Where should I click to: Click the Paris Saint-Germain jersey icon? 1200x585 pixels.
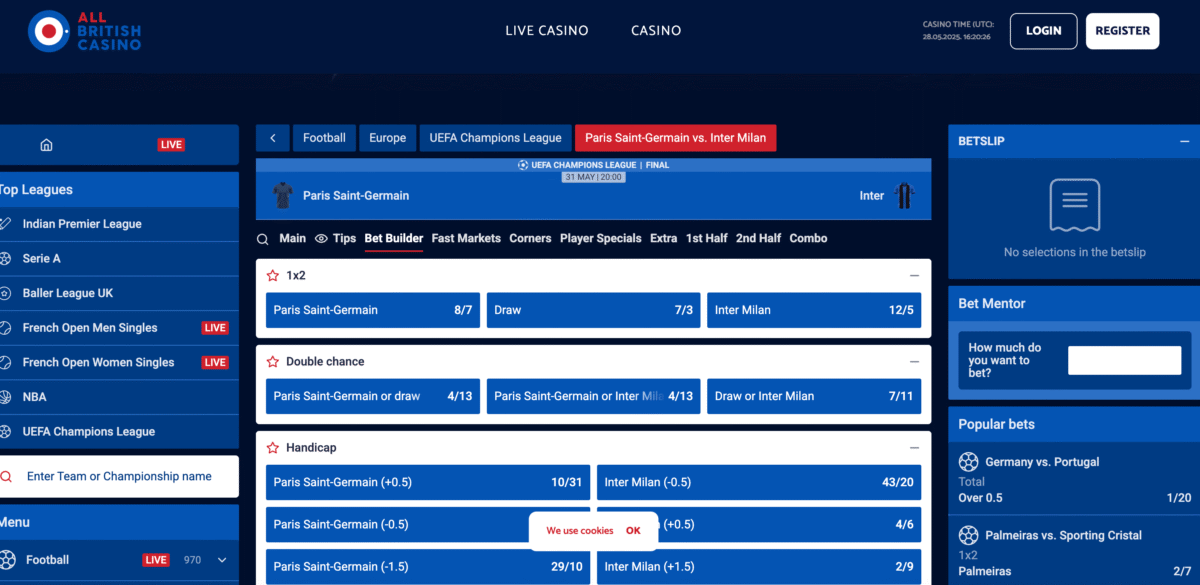[283, 195]
